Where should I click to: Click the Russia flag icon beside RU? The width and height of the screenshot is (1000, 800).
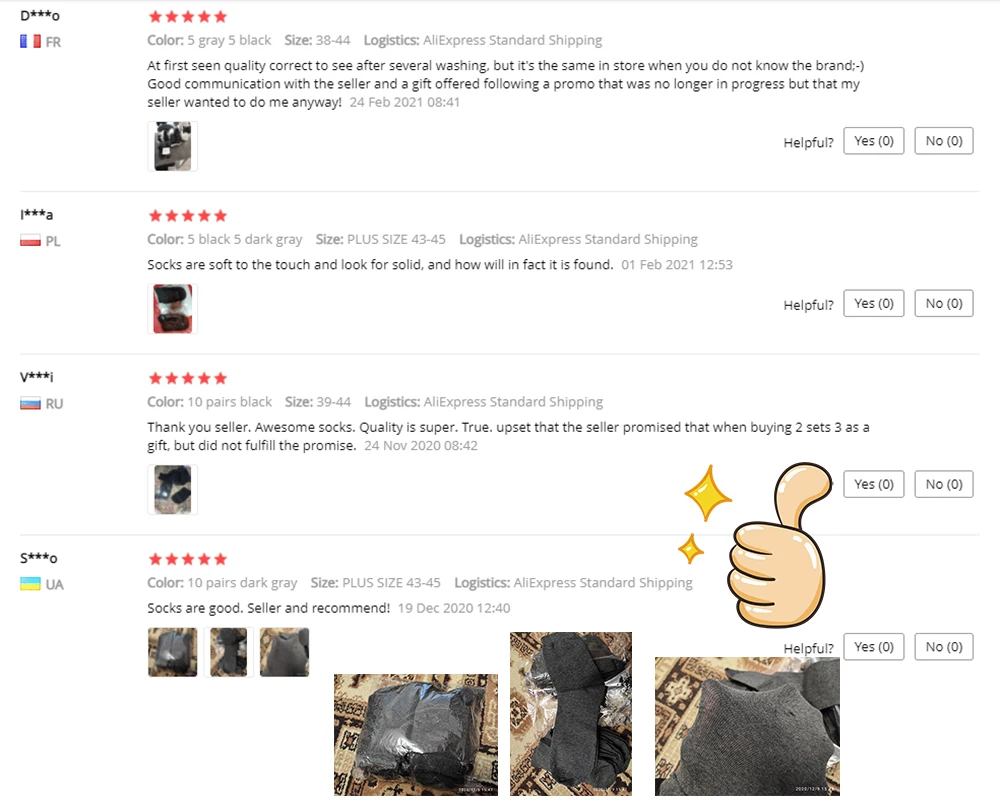tap(30, 403)
